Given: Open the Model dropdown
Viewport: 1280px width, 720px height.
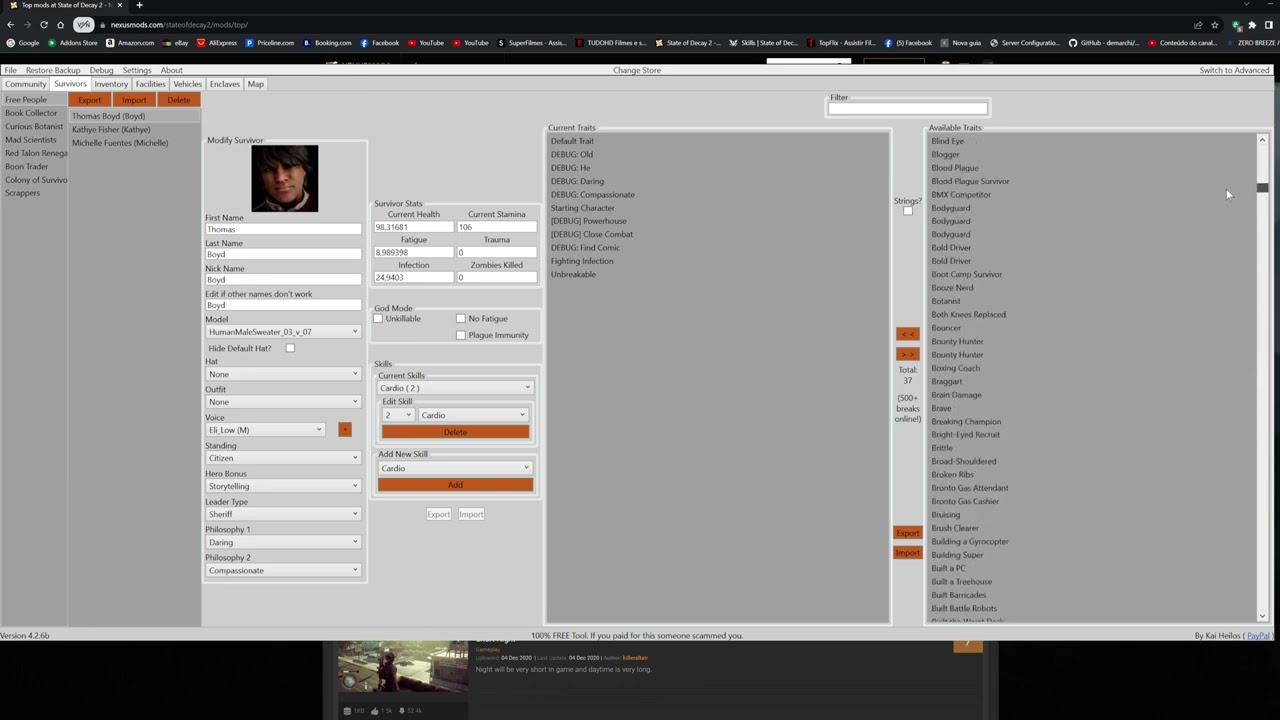Looking at the screenshot, I should 283,332.
